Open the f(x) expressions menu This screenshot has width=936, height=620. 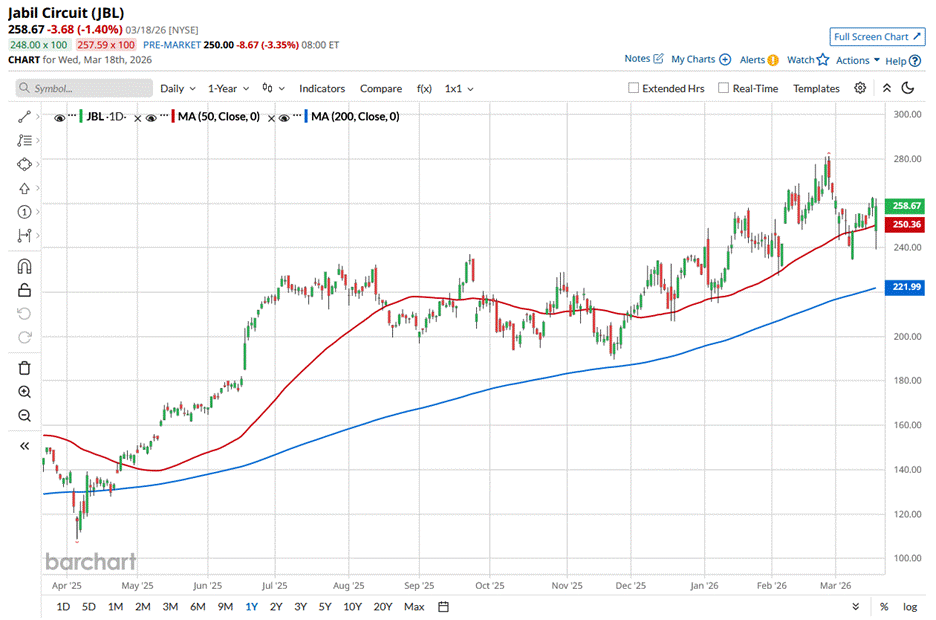[x=424, y=88]
